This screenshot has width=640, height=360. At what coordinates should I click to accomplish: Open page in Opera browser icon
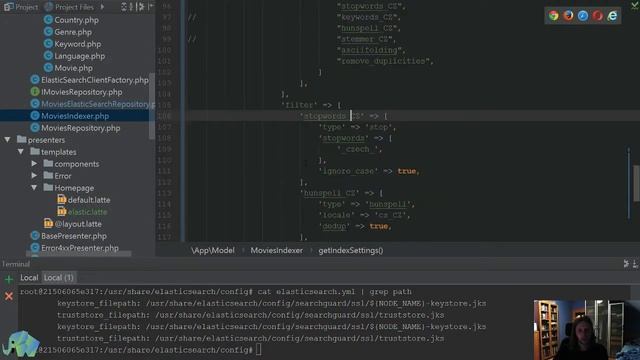598,16
